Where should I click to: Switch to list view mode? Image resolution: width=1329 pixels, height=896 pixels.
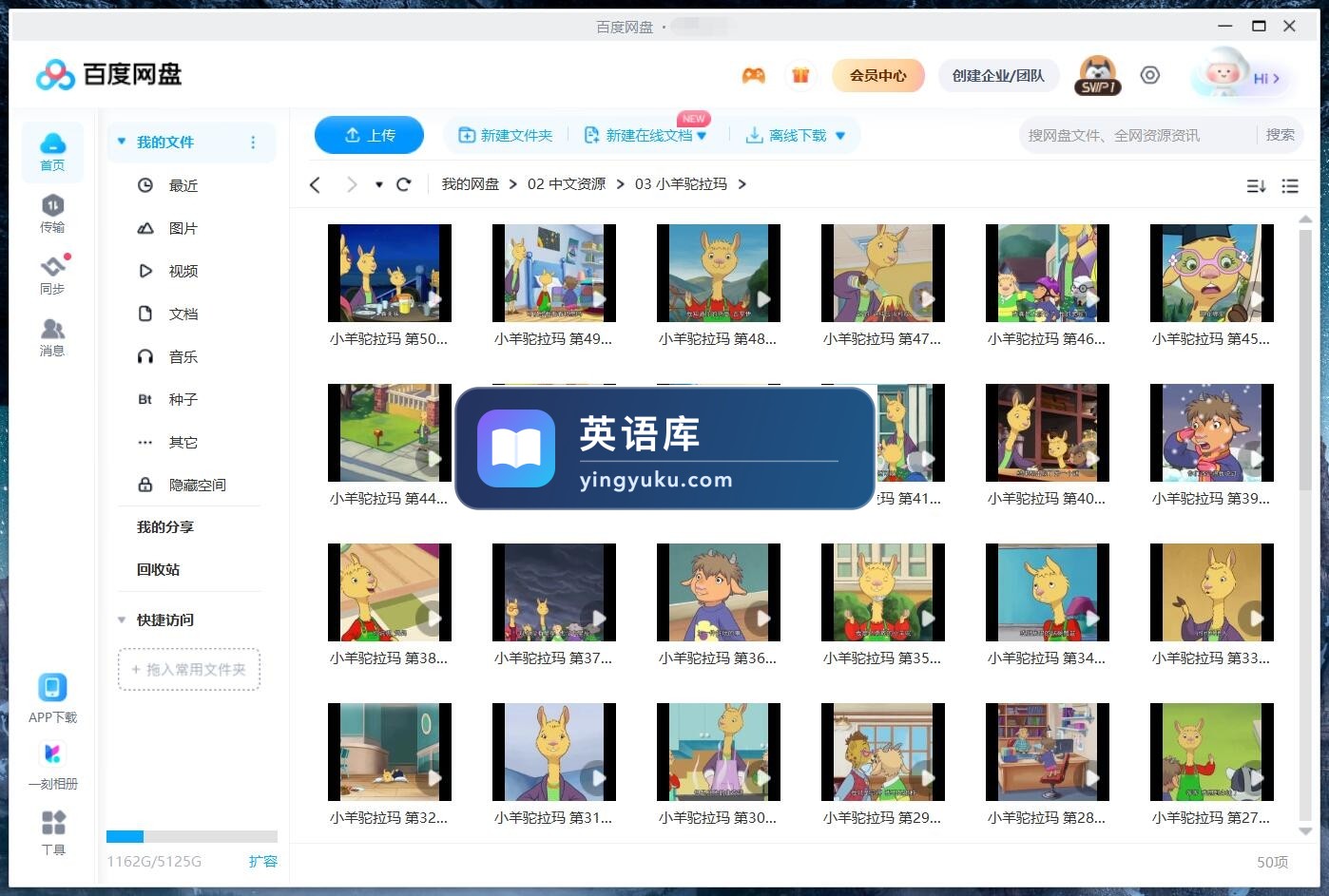tap(1290, 186)
